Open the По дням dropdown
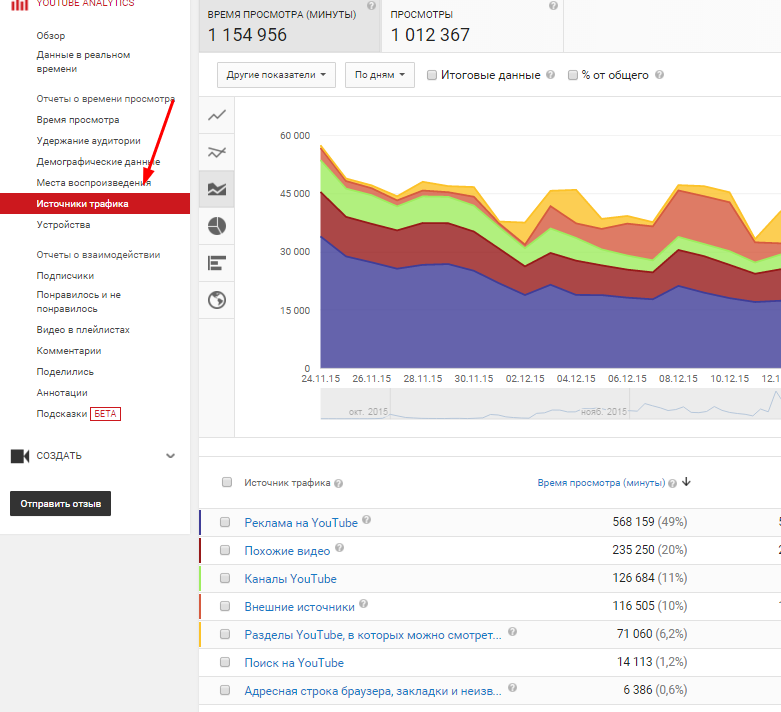This screenshot has height=712, width=781. point(380,75)
